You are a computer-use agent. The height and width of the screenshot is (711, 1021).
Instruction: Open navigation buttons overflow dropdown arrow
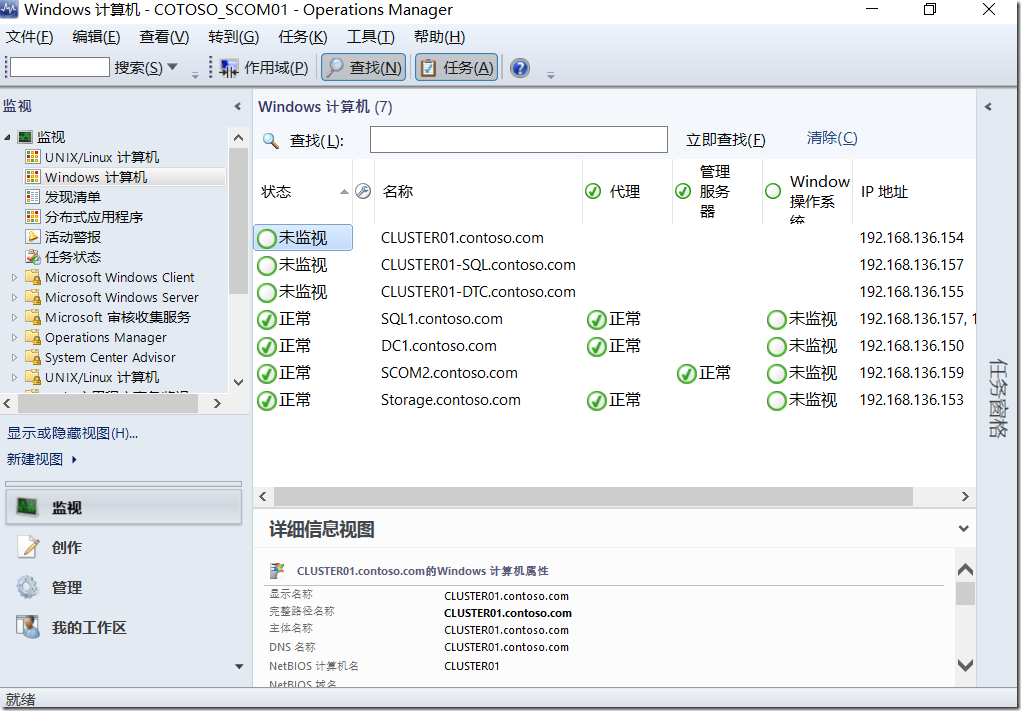tap(239, 666)
